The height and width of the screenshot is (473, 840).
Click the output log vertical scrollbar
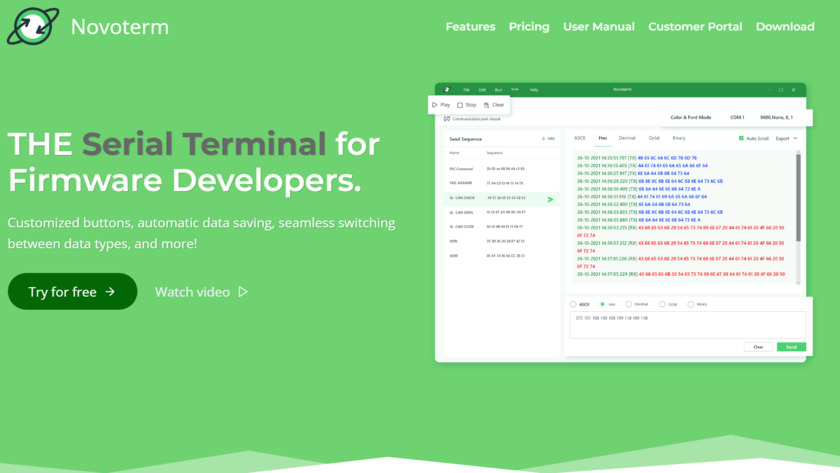[798, 198]
